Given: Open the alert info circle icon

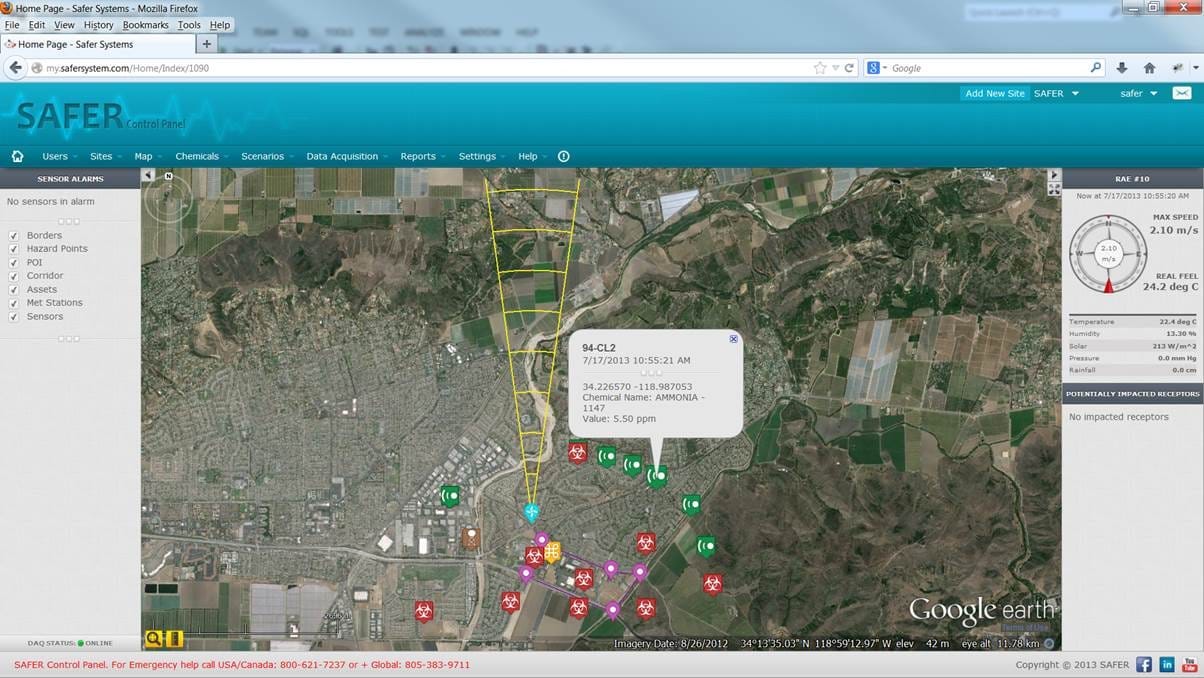Looking at the screenshot, I should click(x=563, y=156).
